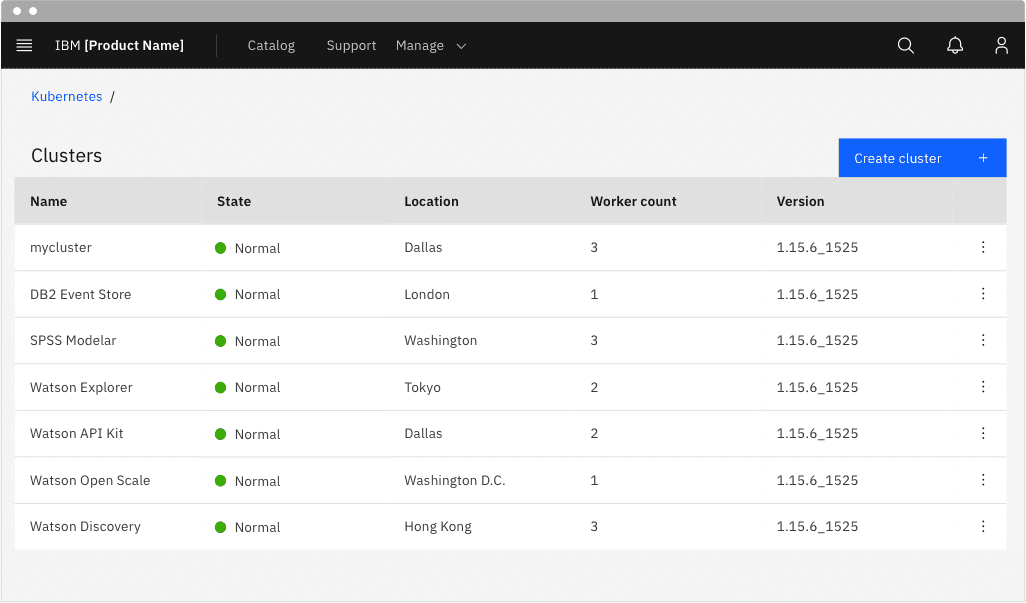Screen dimensions: 1026x603
Task: Click the Washington location of SPSS Modelar
Action: [x=440, y=341]
